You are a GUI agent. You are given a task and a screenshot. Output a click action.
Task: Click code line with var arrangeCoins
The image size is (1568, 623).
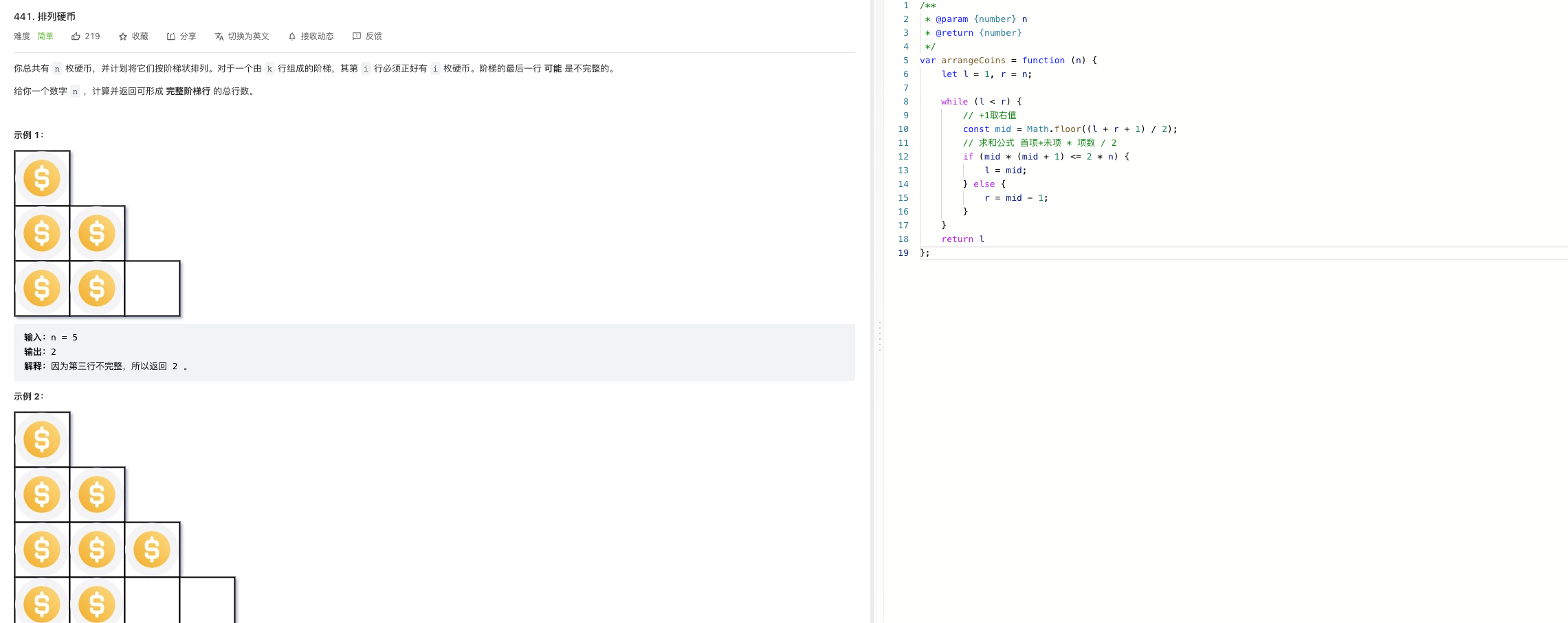(1008, 61)
